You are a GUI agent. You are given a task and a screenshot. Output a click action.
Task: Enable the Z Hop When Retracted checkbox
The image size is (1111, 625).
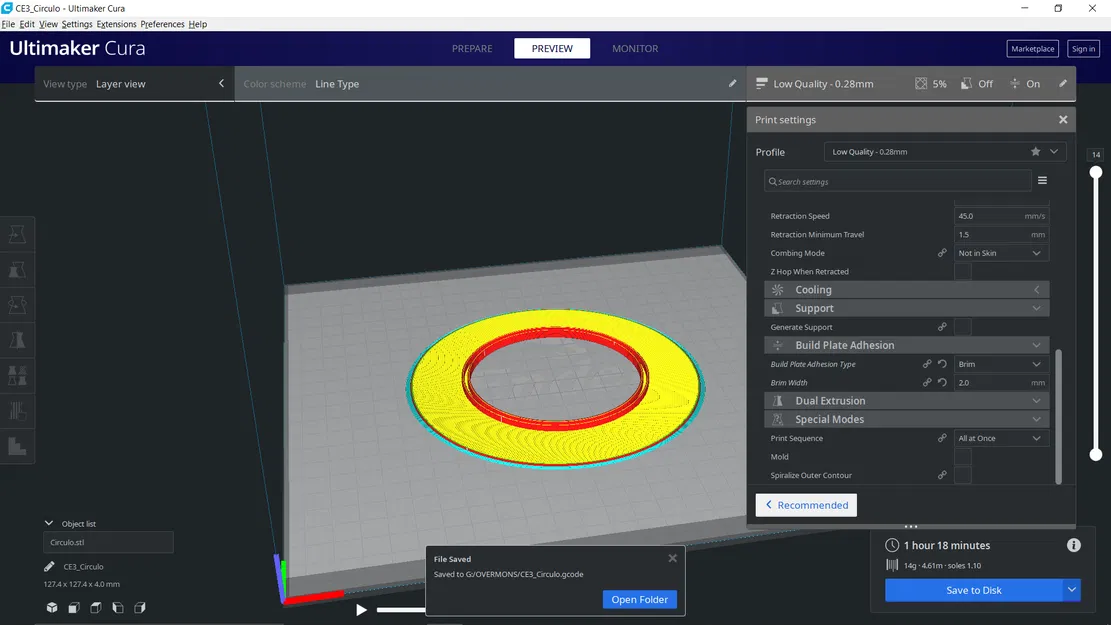963,271
